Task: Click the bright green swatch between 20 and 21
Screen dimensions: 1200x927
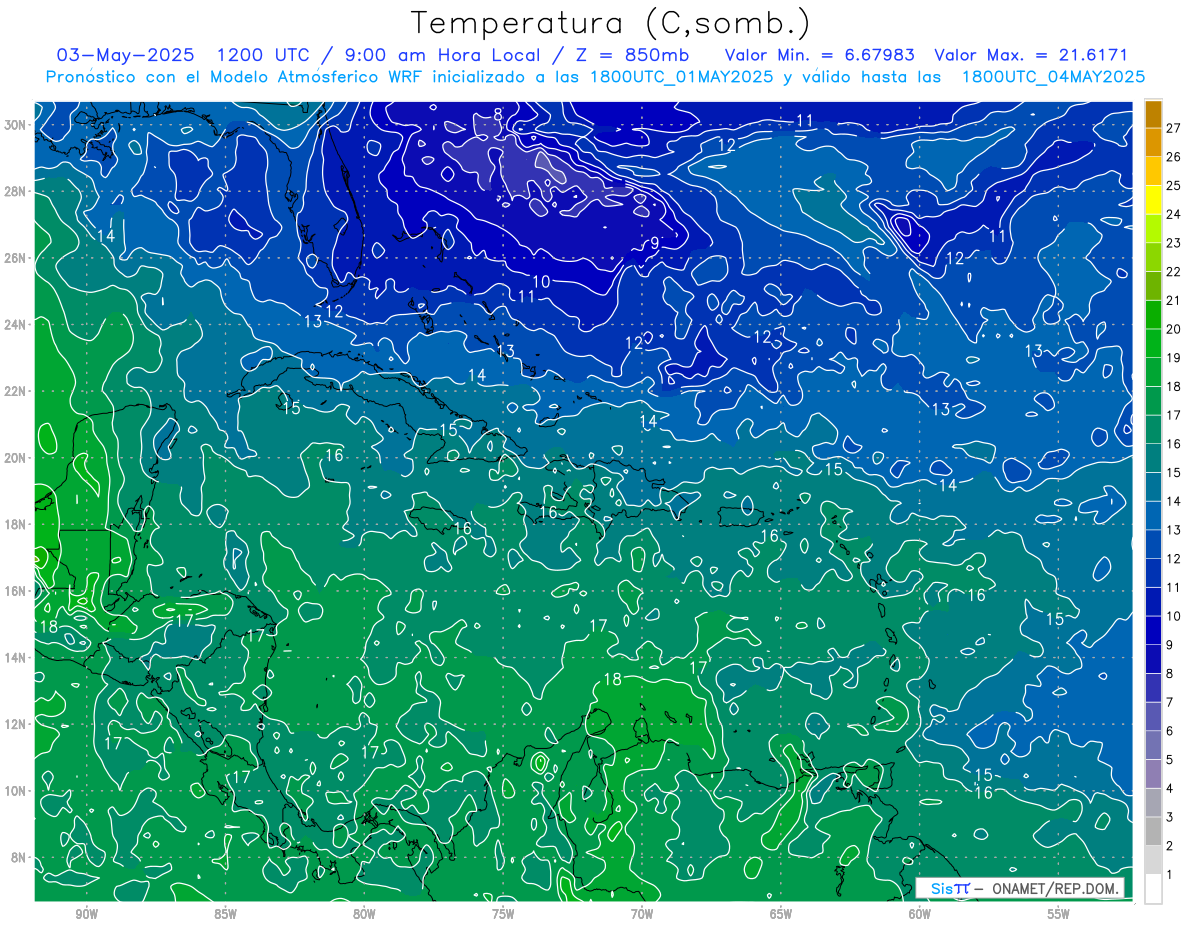Action: [1154, 314]
